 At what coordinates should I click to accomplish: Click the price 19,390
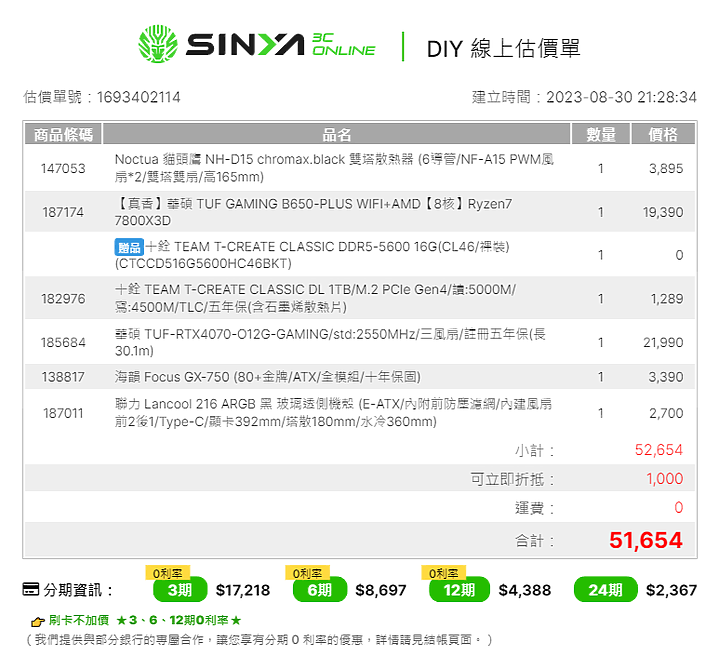pos(663,212)
